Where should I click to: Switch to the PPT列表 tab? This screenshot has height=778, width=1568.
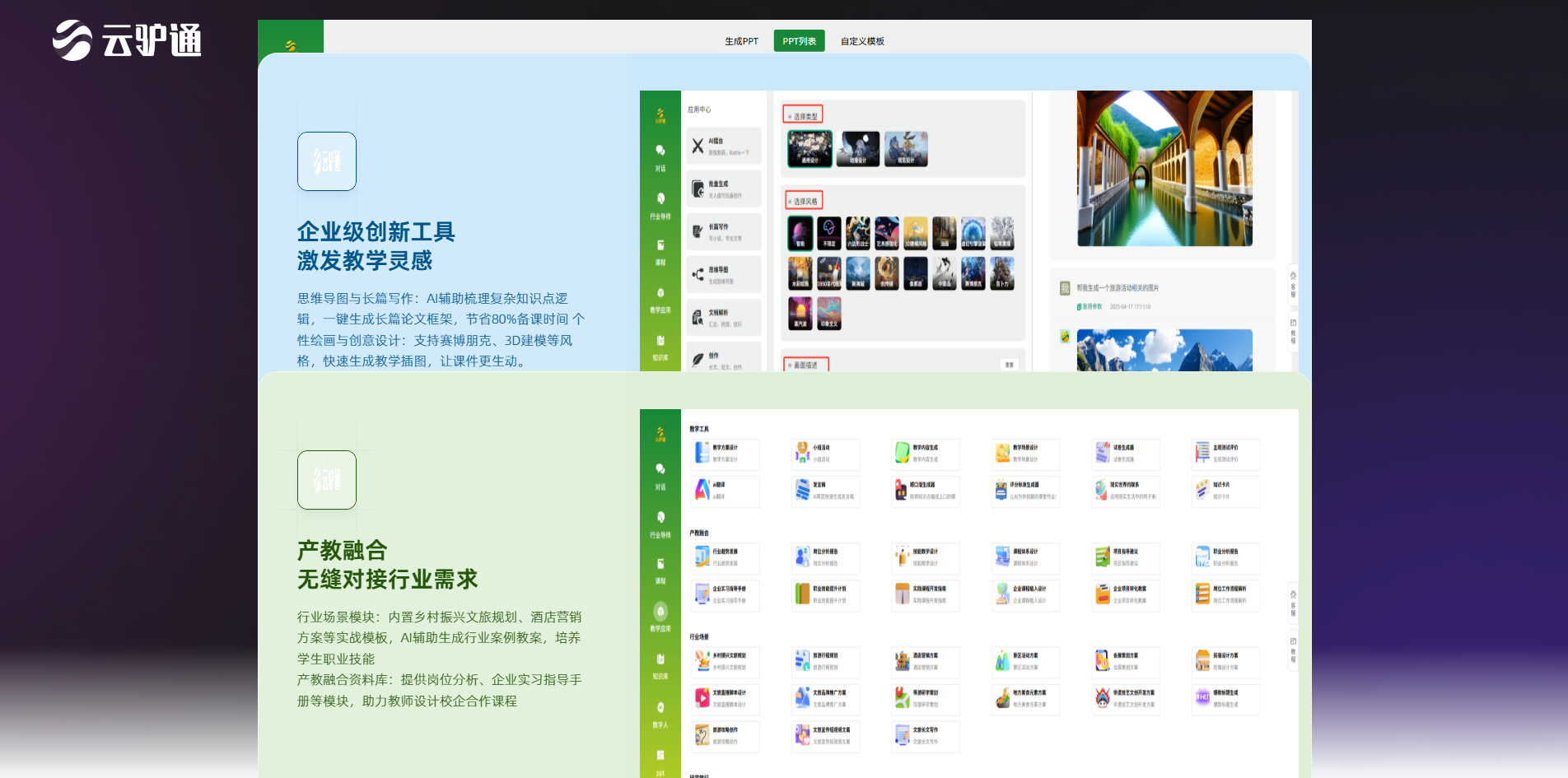pyautogui.click(x=799, y=40)
